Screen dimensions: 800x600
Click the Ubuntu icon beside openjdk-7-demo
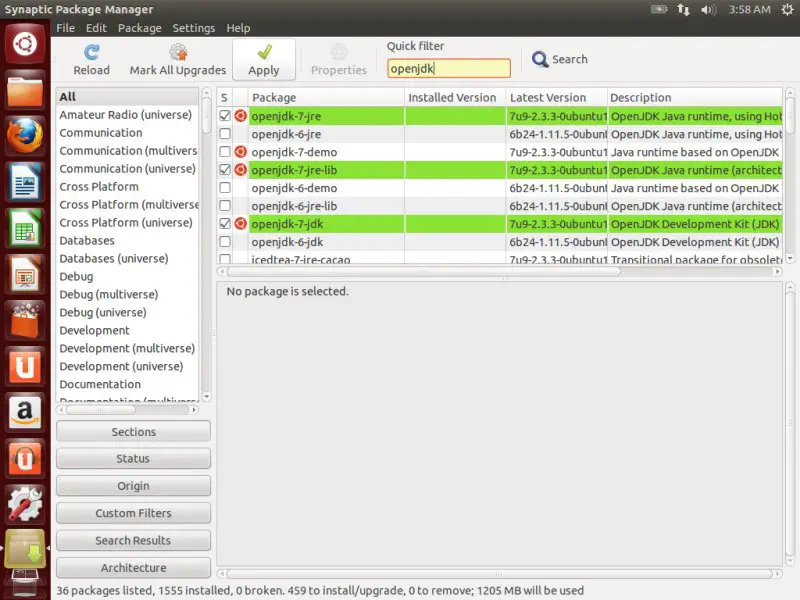point(240,152)
